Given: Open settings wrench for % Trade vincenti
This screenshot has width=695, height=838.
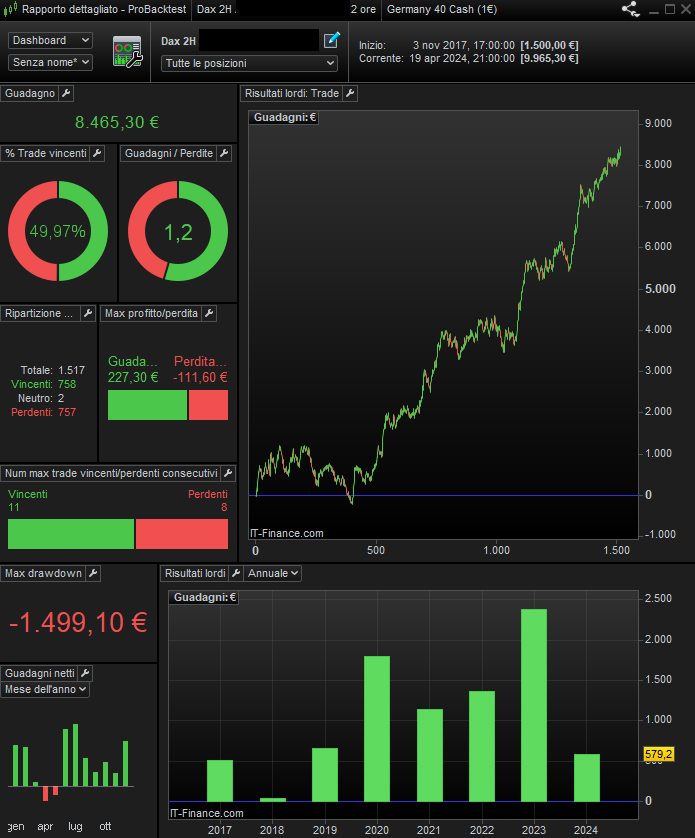Looking at the screenshot, I should (97, 153).
